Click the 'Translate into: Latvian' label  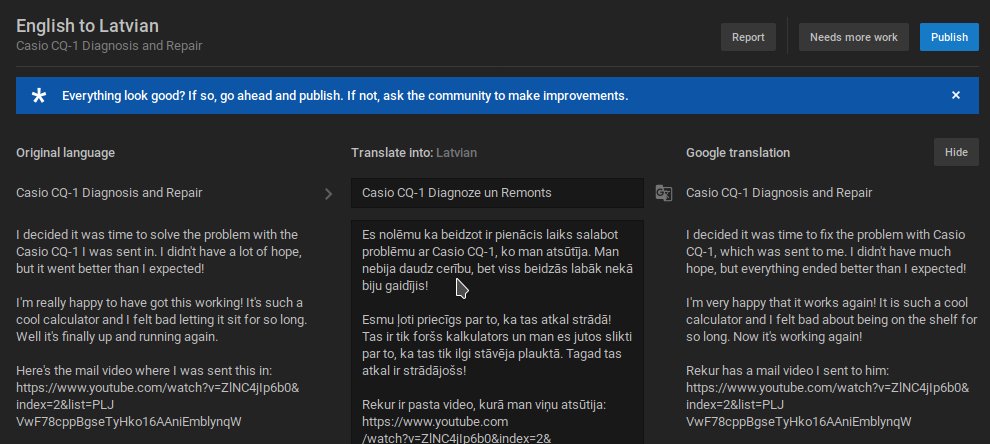point(414,153)
